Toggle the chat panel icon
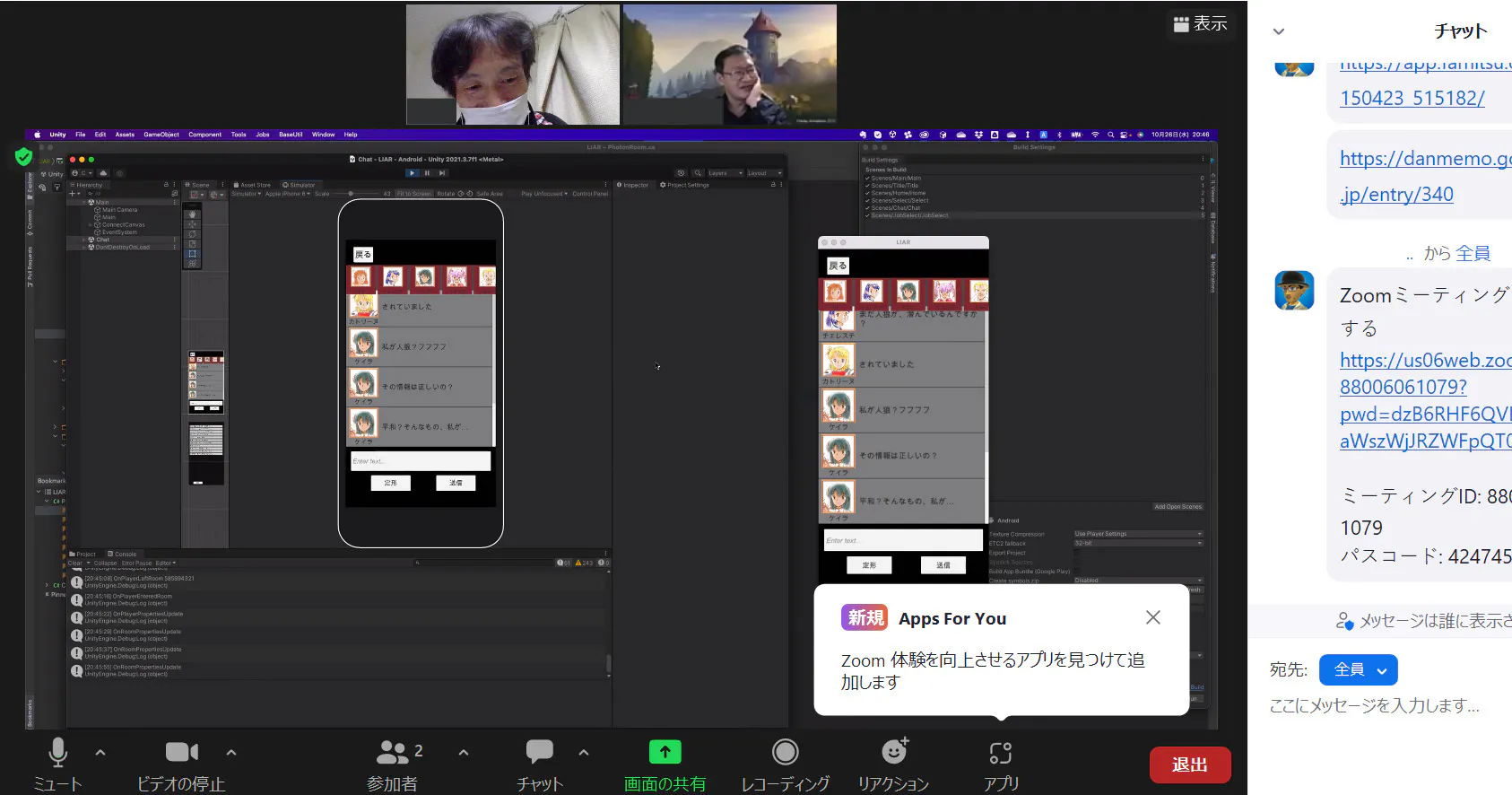Image resolution: width=1512 pixels, height=795 pixels. coord(539,753)
